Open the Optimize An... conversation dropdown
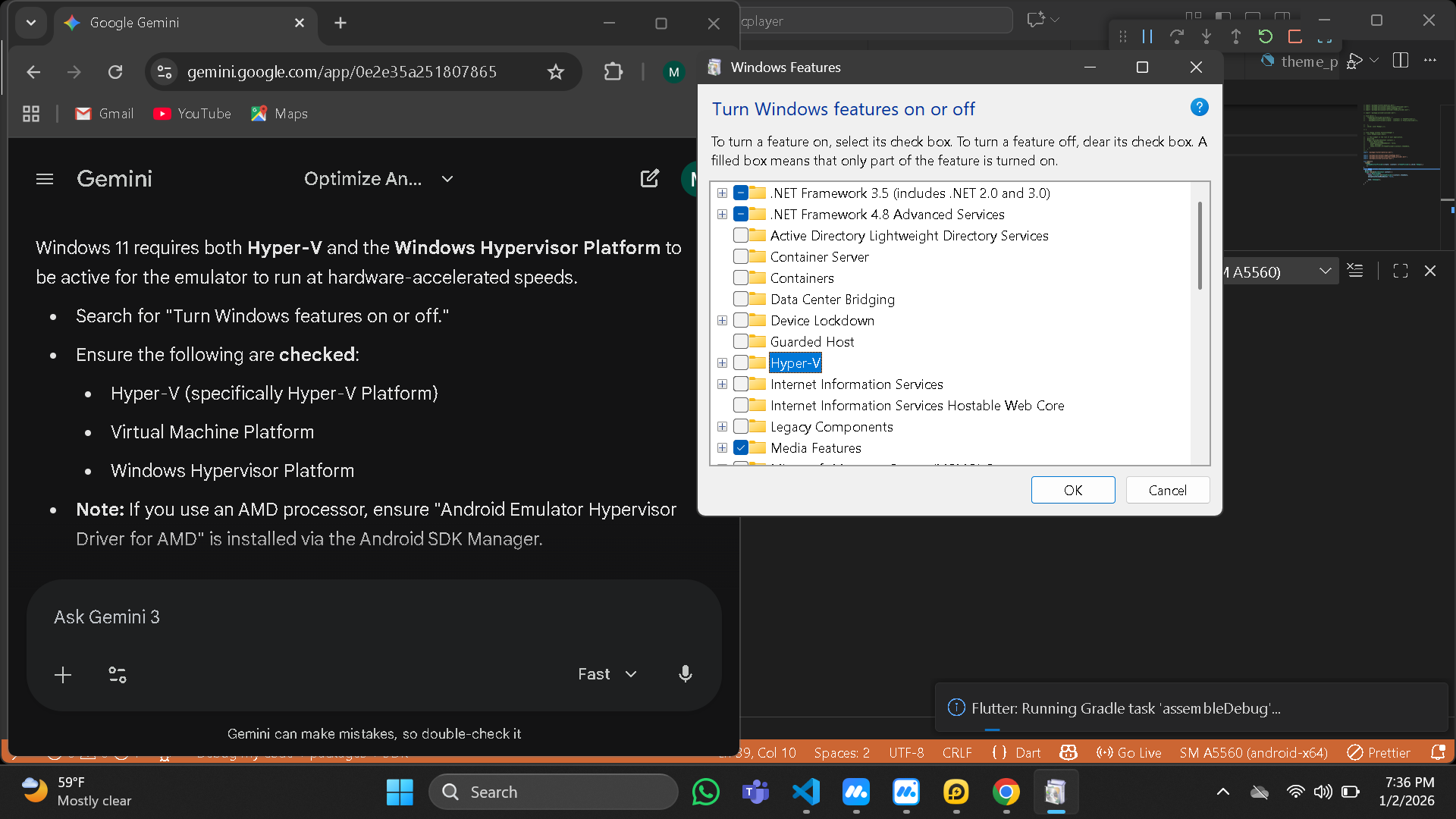 pyautogui.click(x=378, y=179)
